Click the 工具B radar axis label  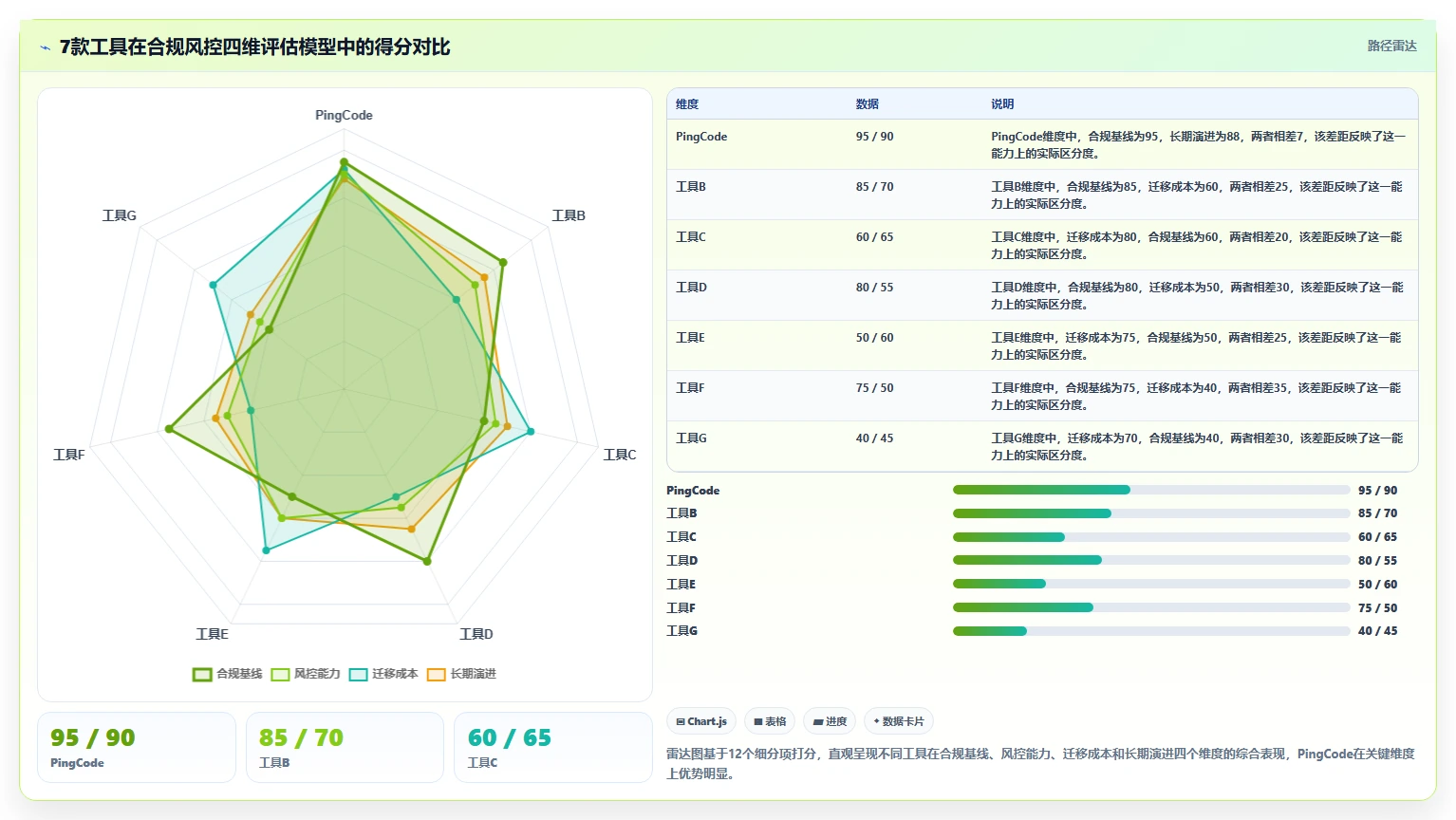pos(569,215)
